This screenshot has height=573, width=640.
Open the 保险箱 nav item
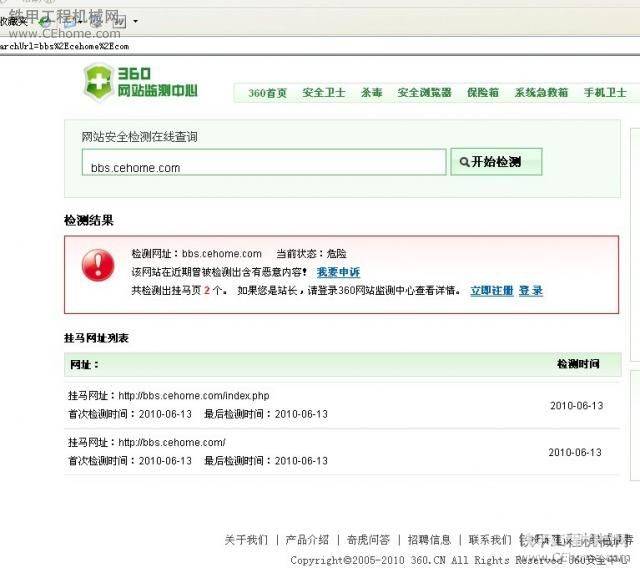click(483, 93)
